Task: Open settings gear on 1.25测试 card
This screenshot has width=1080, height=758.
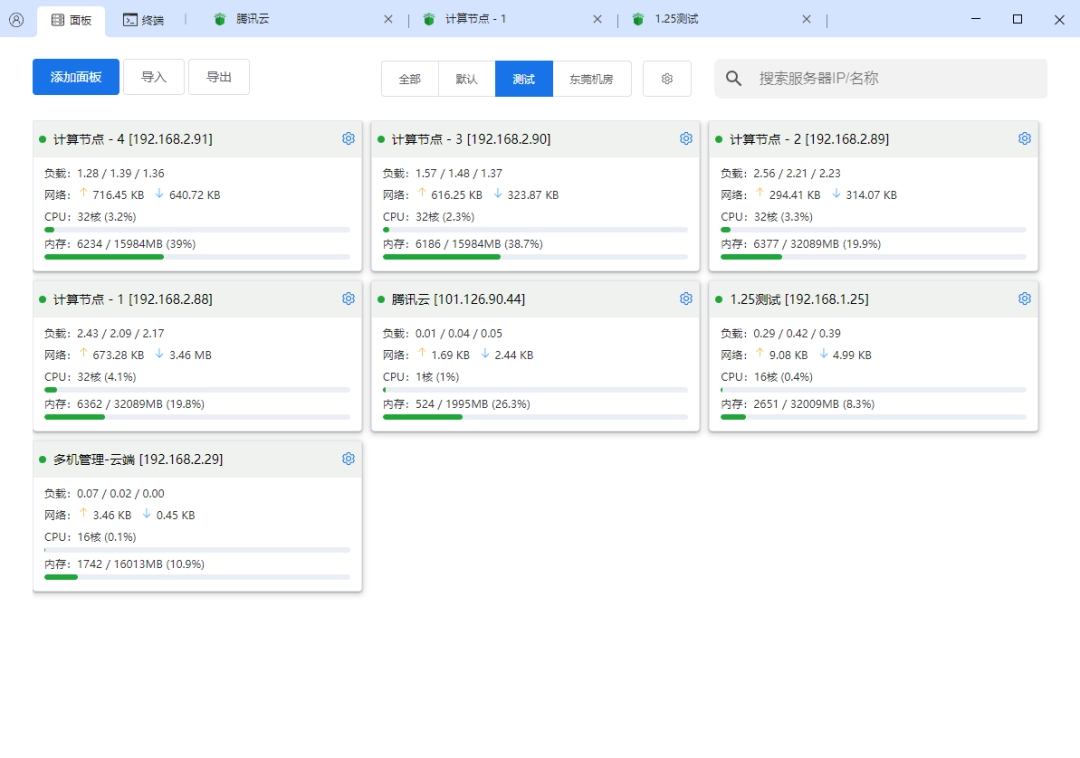Action: [1024, 298]
